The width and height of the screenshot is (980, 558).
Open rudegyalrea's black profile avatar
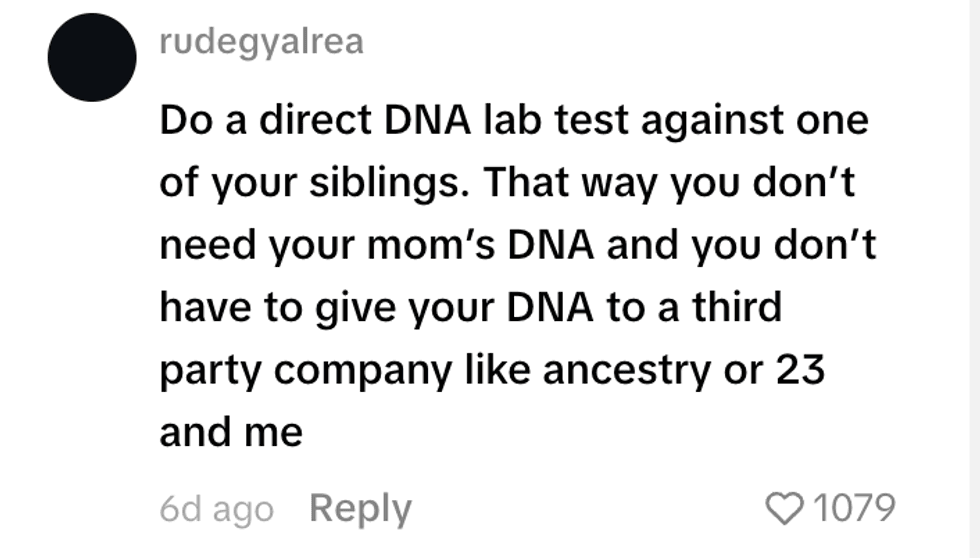[x=92, y=57]
